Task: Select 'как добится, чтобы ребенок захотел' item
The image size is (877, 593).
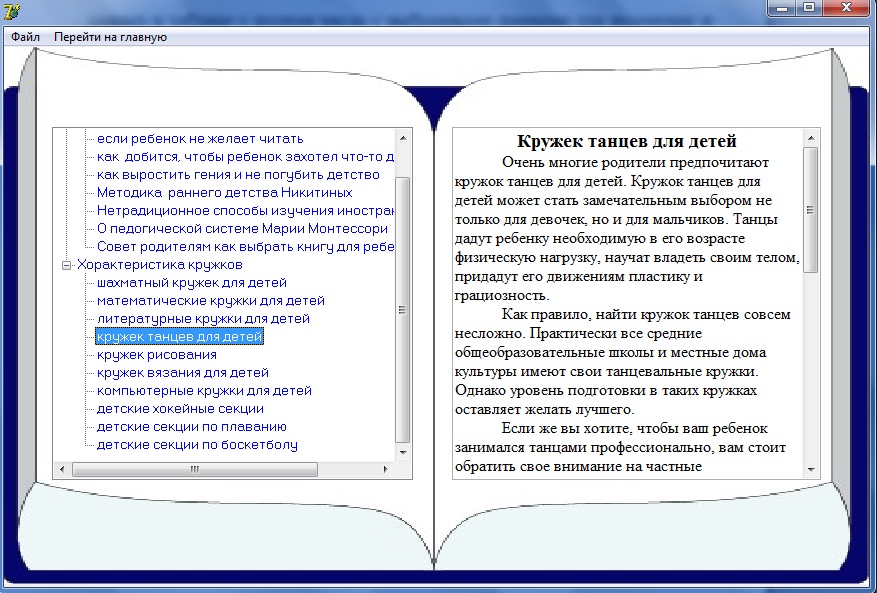Action: (246, 157)
